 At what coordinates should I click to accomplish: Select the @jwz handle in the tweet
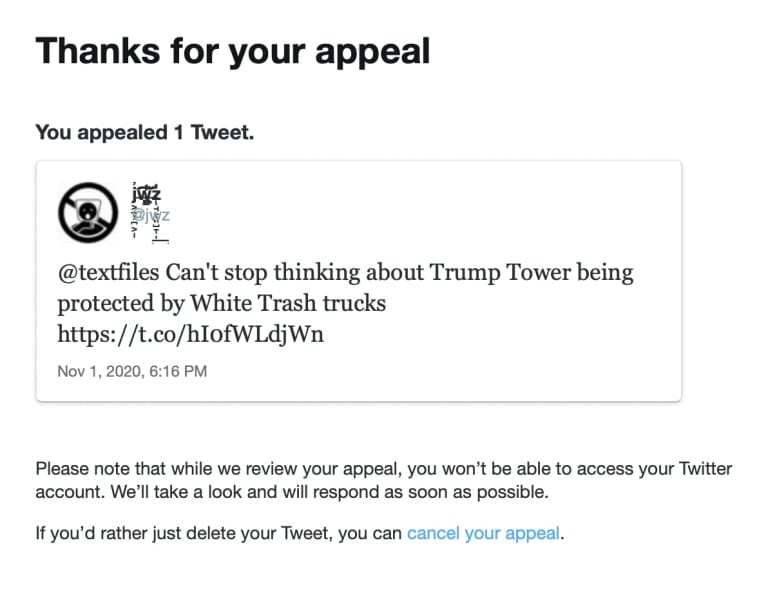tap(151, 216)
